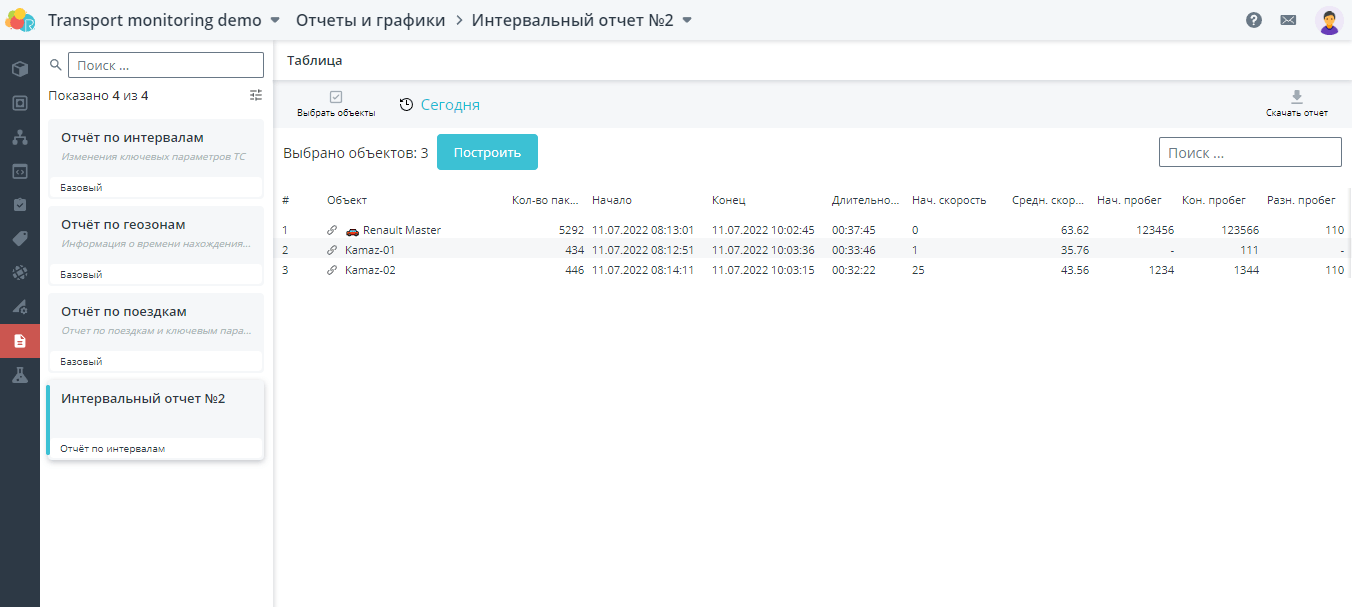The height and width of the screenshot is (607, 1352).
Task: Click the # column header
Action: (x=285, y=200)
